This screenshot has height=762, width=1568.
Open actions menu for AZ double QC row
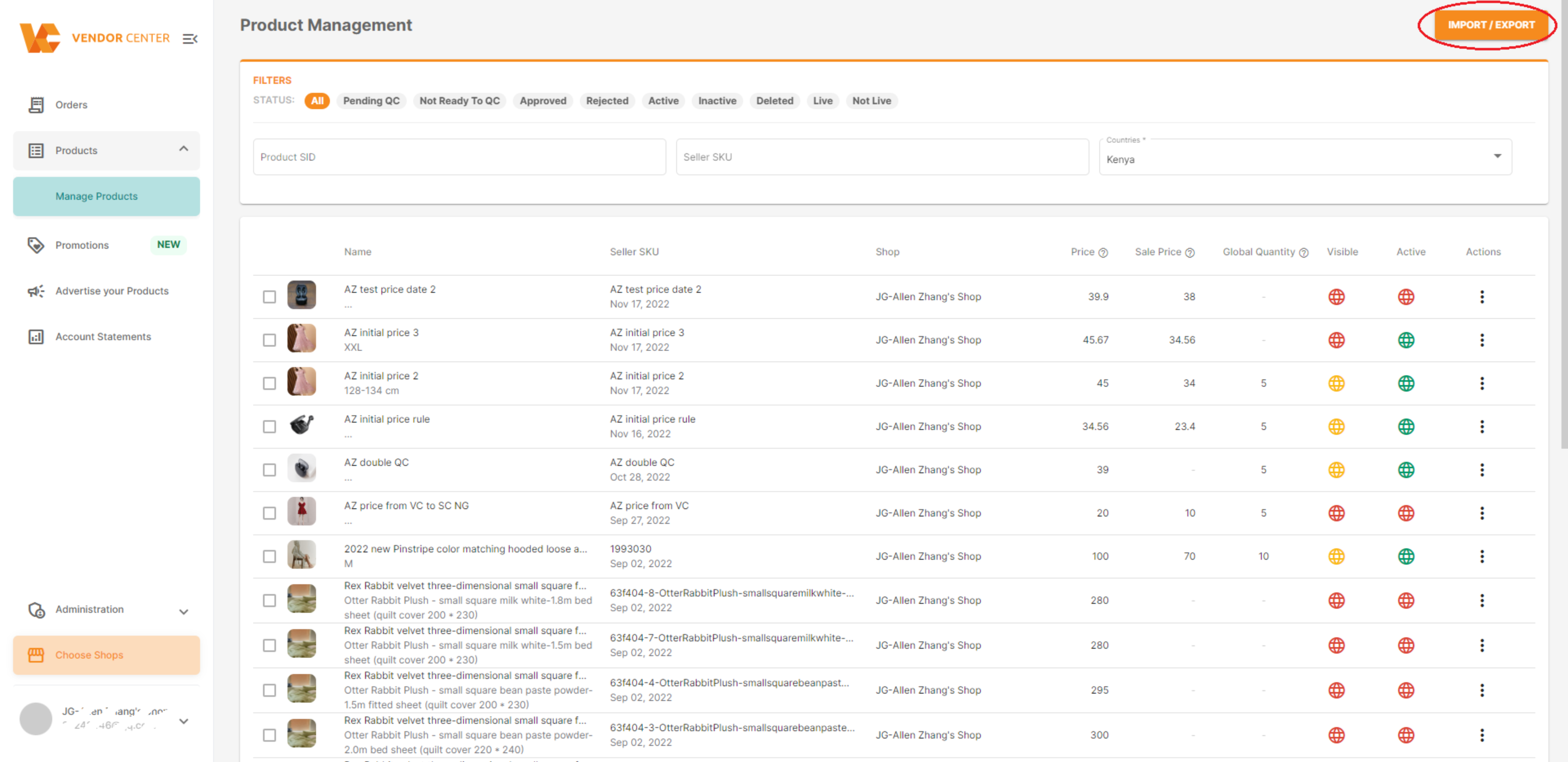[1482, 470]
